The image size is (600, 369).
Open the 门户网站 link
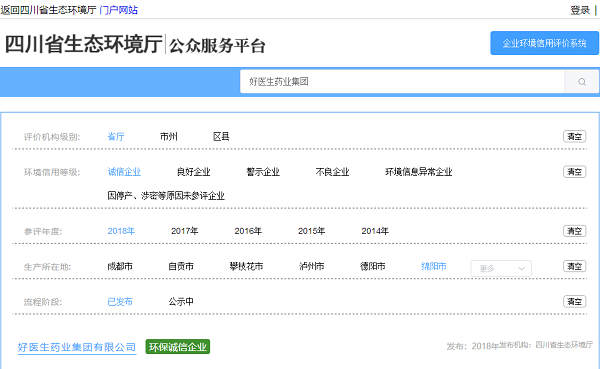point(118,10)
